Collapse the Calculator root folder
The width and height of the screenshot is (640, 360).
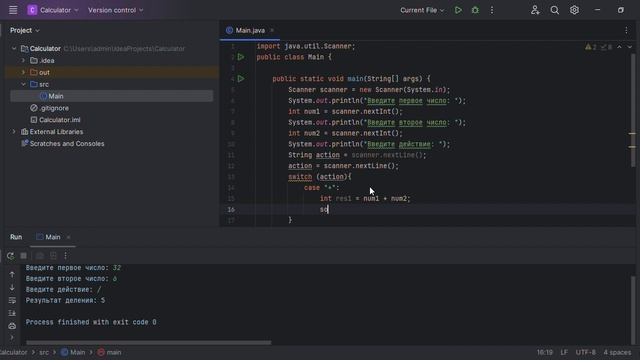14,49
